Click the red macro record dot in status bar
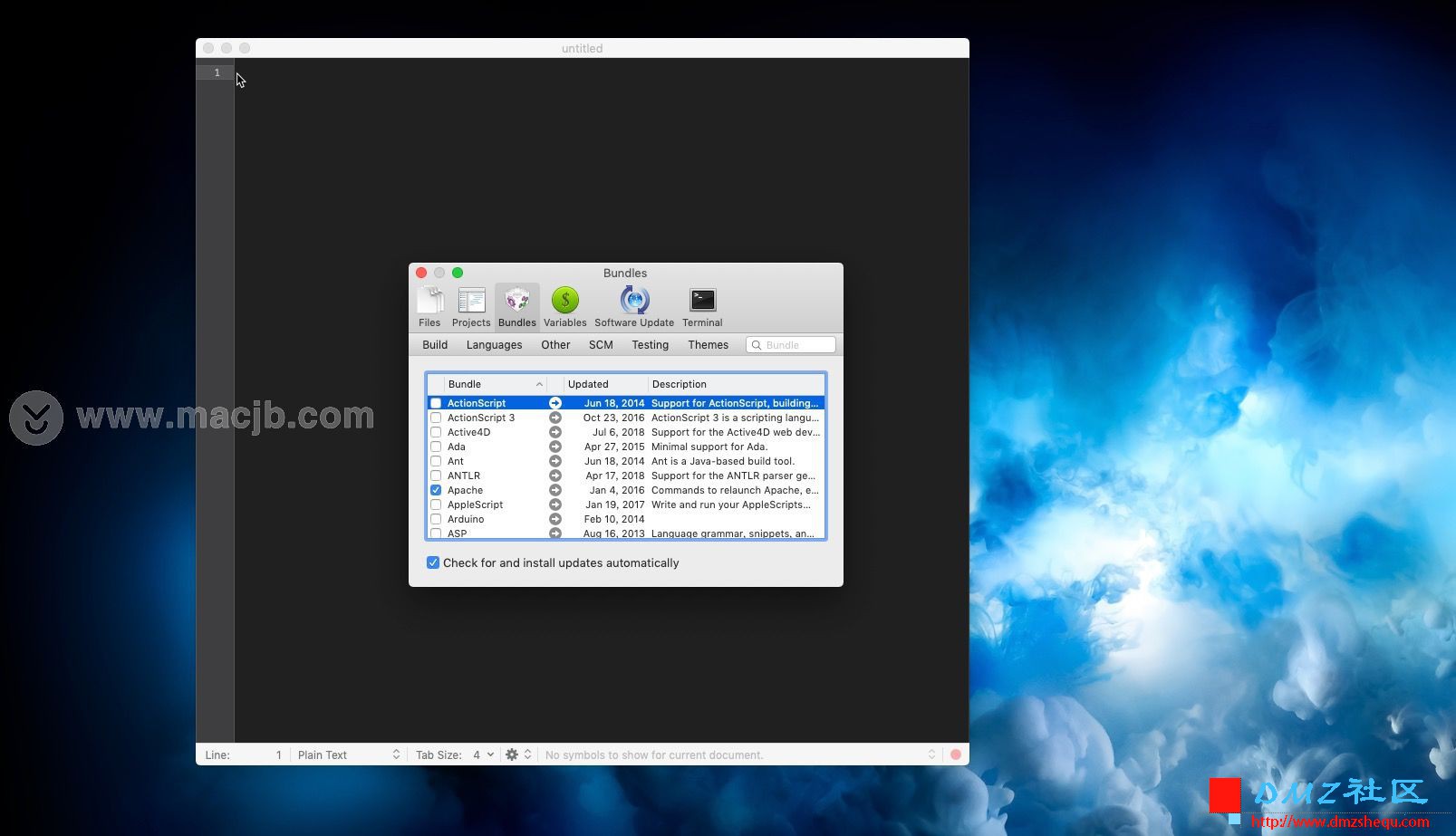This screenshot has height=836, width=1456. point(956,754)
